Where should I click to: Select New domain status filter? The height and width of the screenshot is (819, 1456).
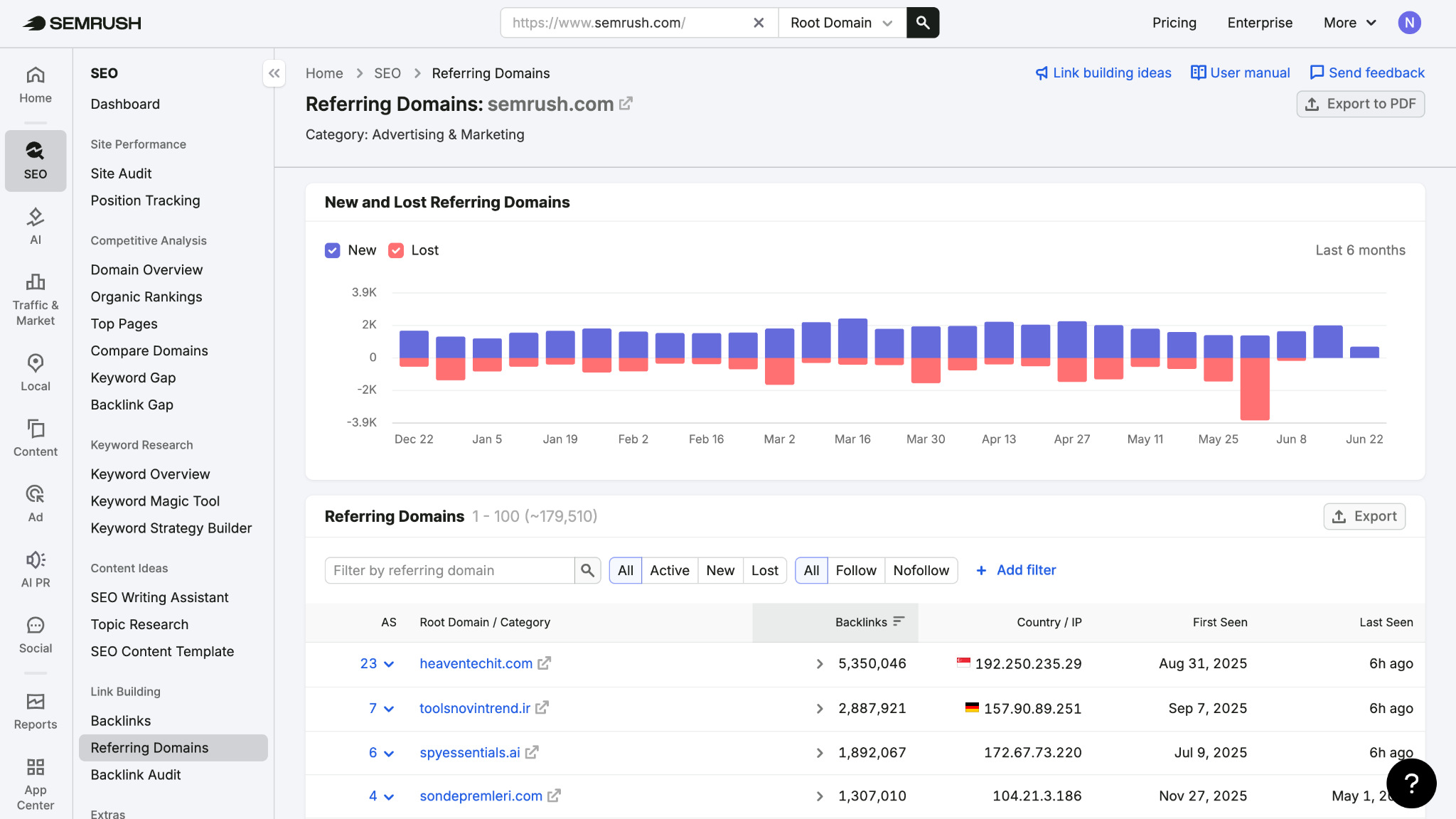[720, 570]
